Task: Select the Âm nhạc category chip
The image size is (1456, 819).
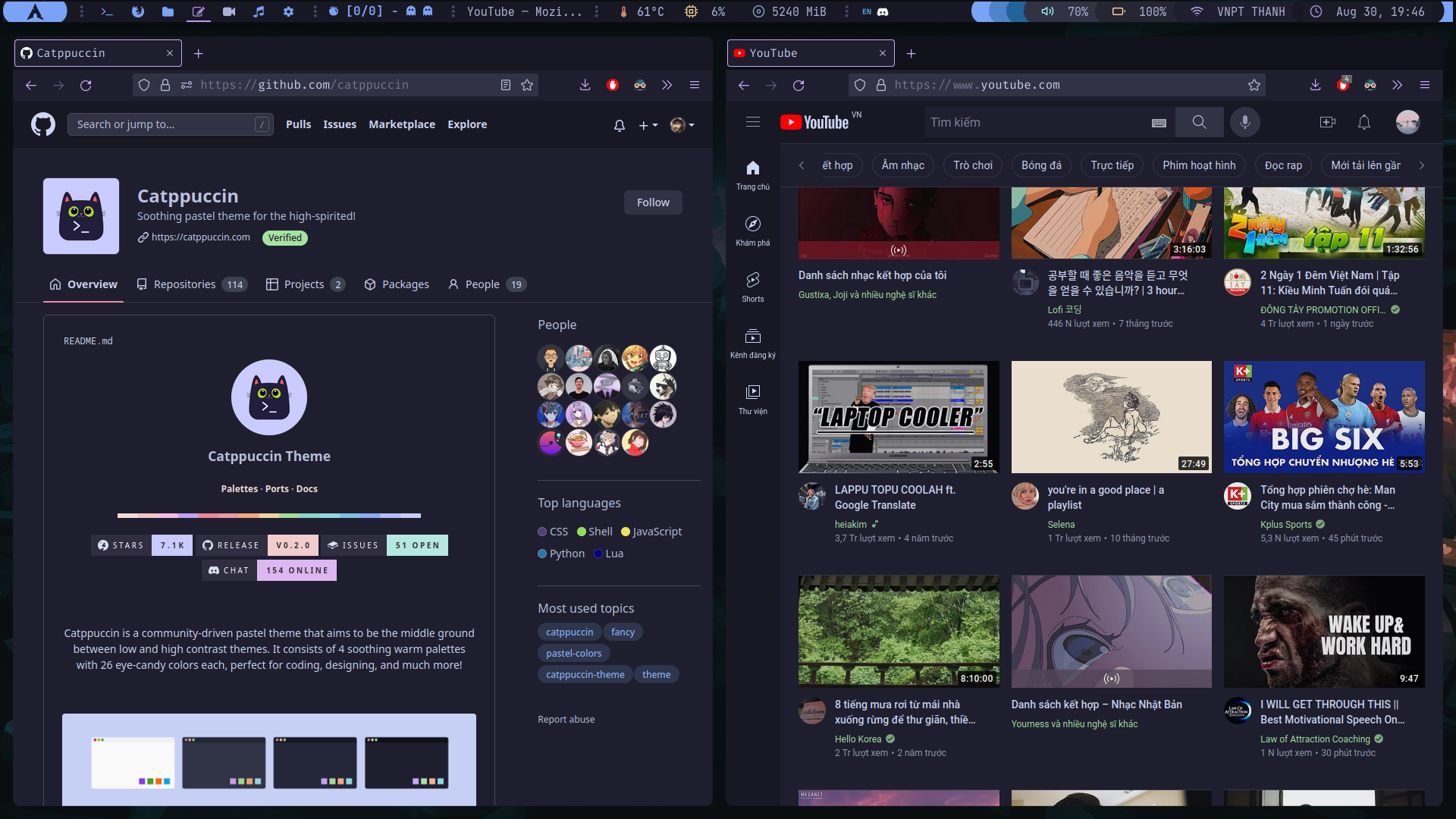Action: pyautogui.click(x=902, y=165)
